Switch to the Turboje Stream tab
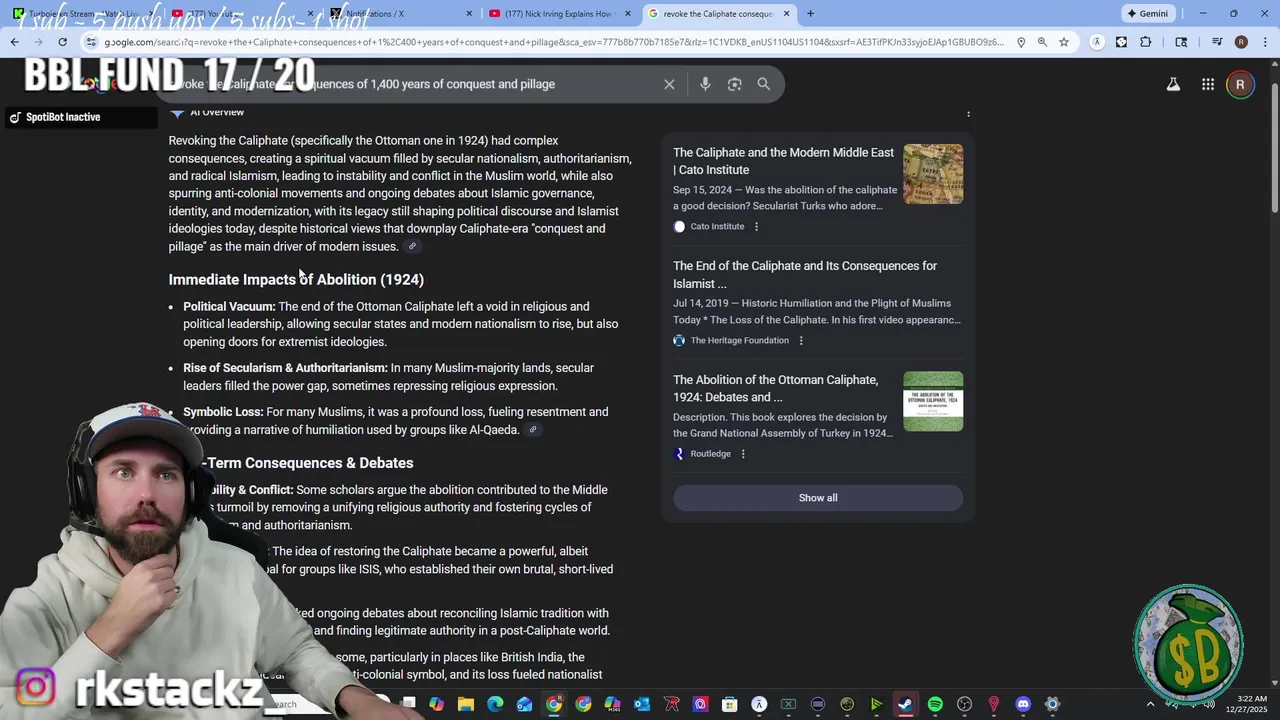The width and height of the screenshot is (1280, 720). (x=85, y=14)
